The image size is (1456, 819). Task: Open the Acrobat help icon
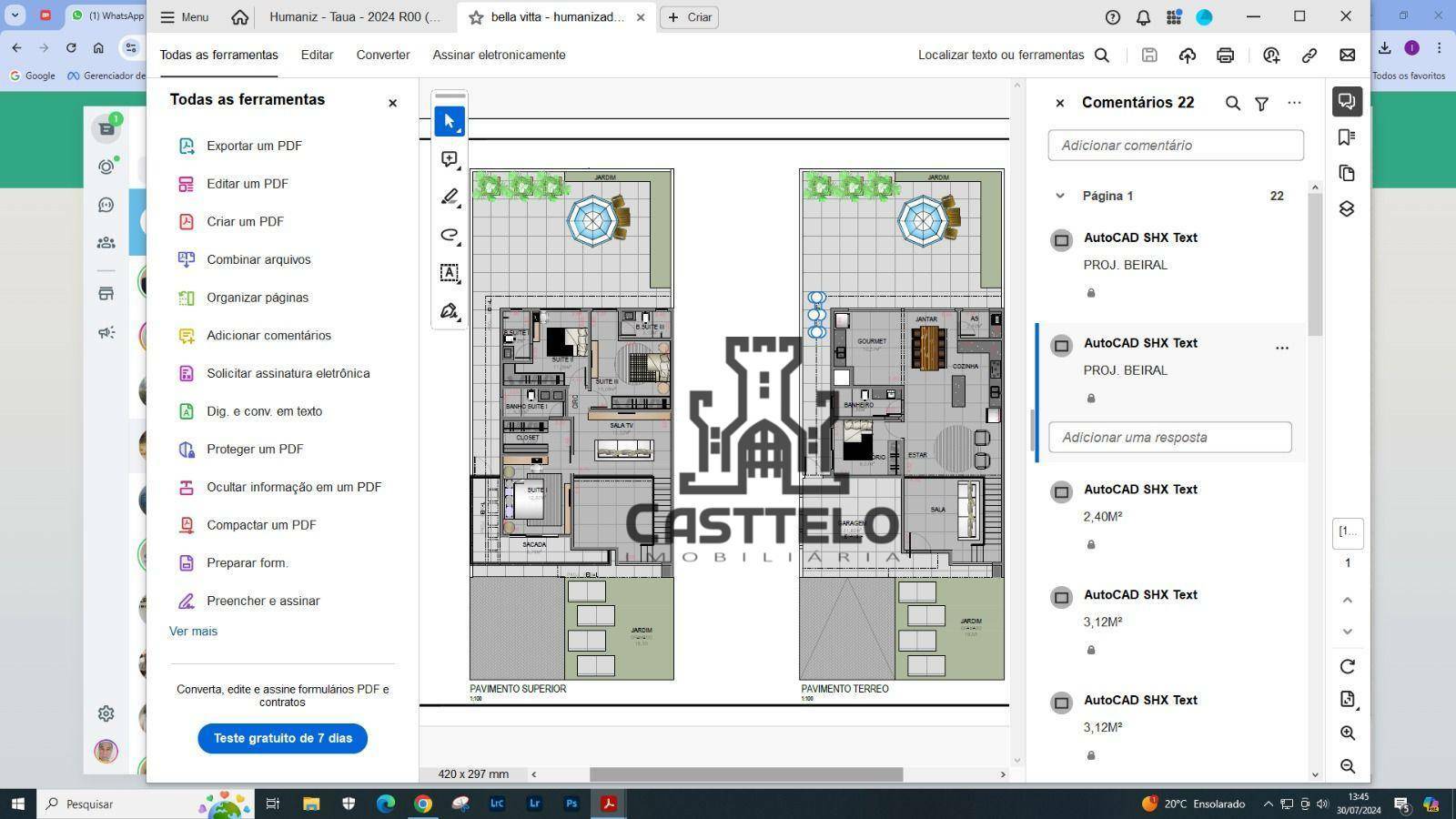click(1112, 17)
